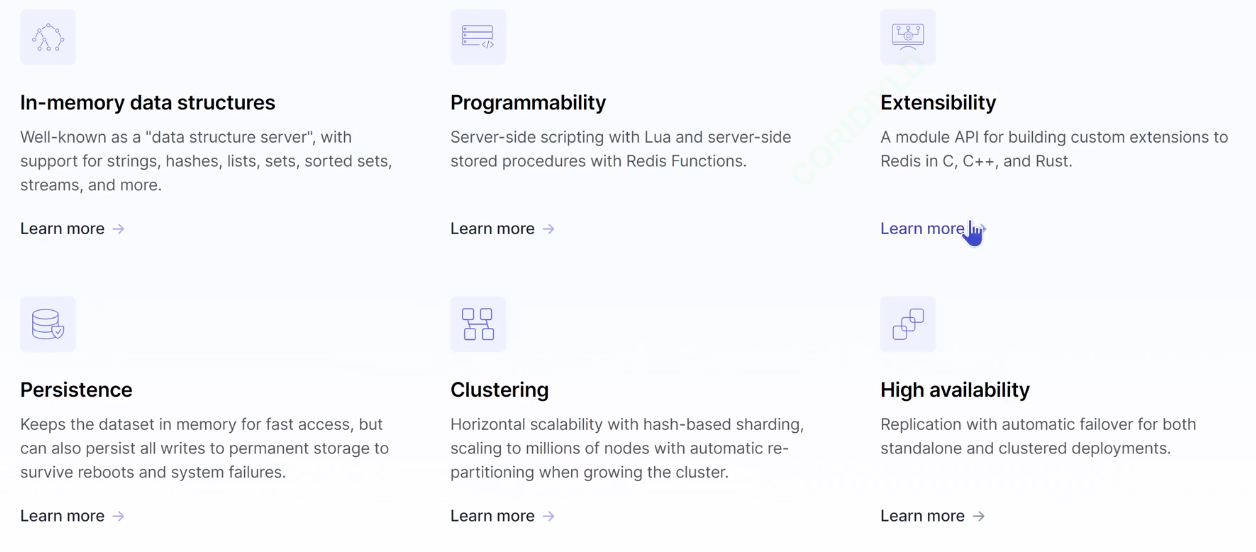This screenshot has width=1256, height=552.
Task: Open Learn more under High availability
Action: pyautogui.click(x=922, y=516)
